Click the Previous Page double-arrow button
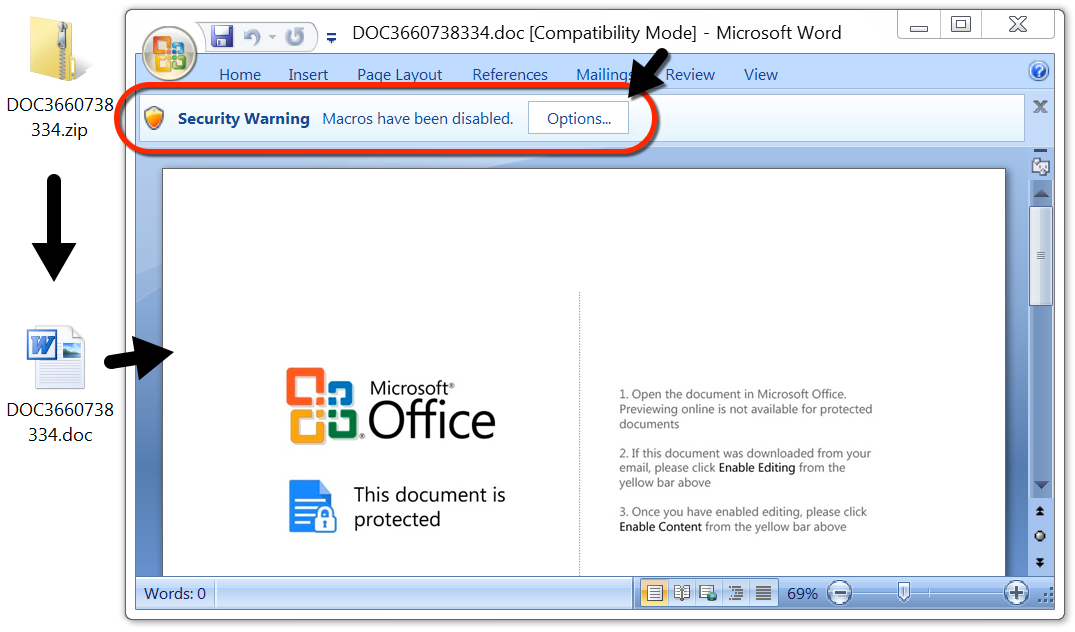The width and height of the screenshot is (1075, 632). pos(1040,511)
